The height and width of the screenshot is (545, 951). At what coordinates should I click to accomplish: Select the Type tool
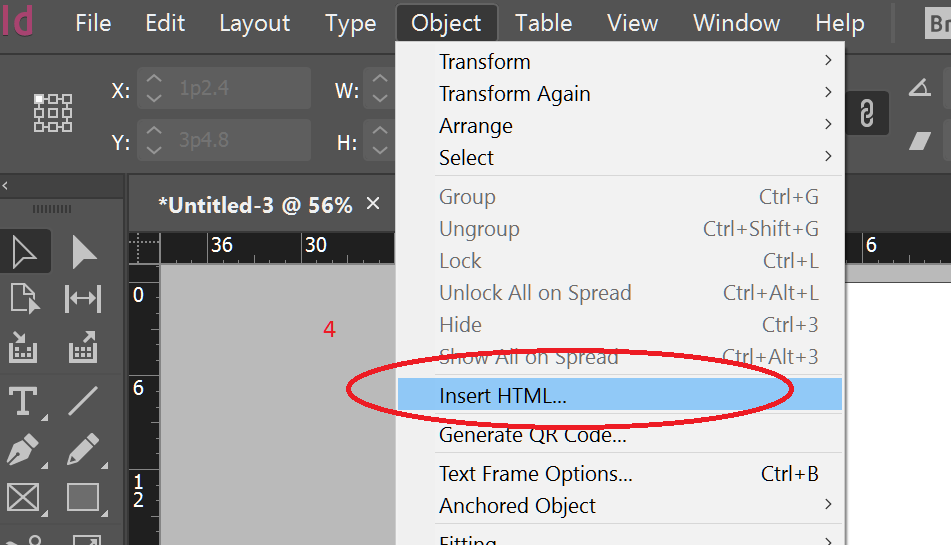pos(24,401)
